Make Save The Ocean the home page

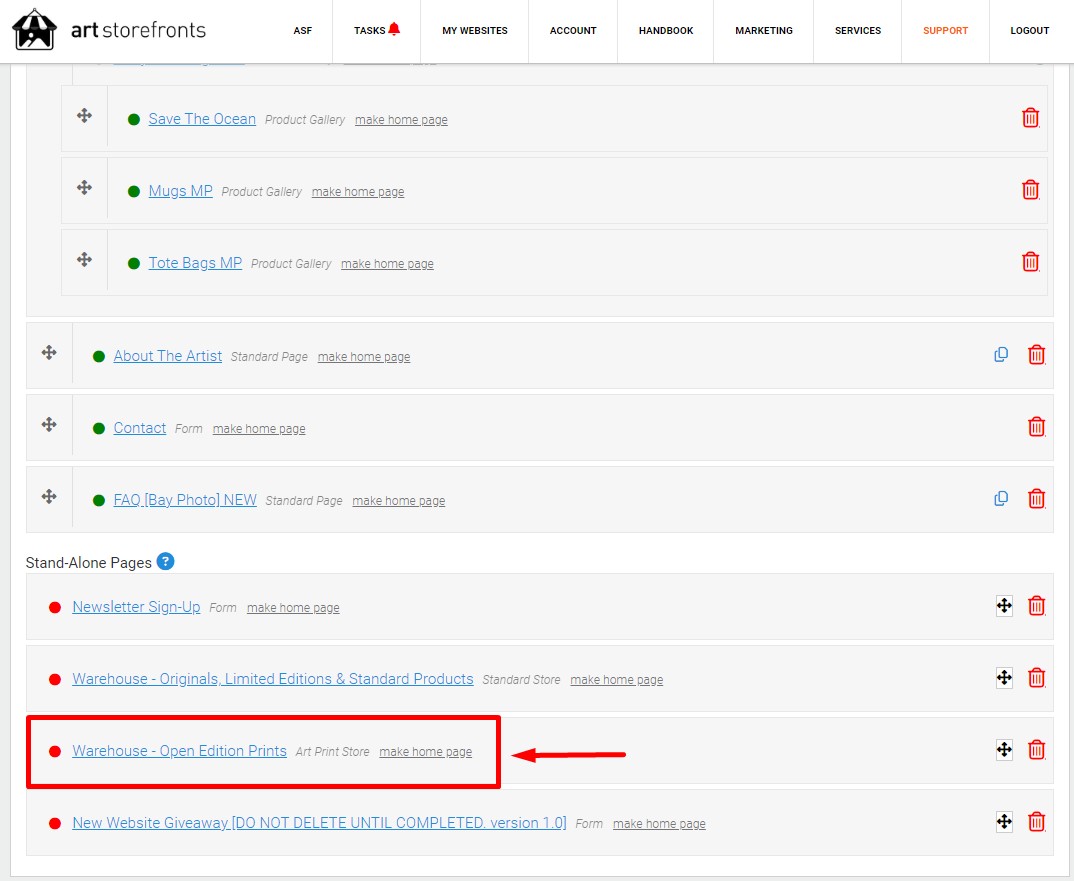[401, 120]
